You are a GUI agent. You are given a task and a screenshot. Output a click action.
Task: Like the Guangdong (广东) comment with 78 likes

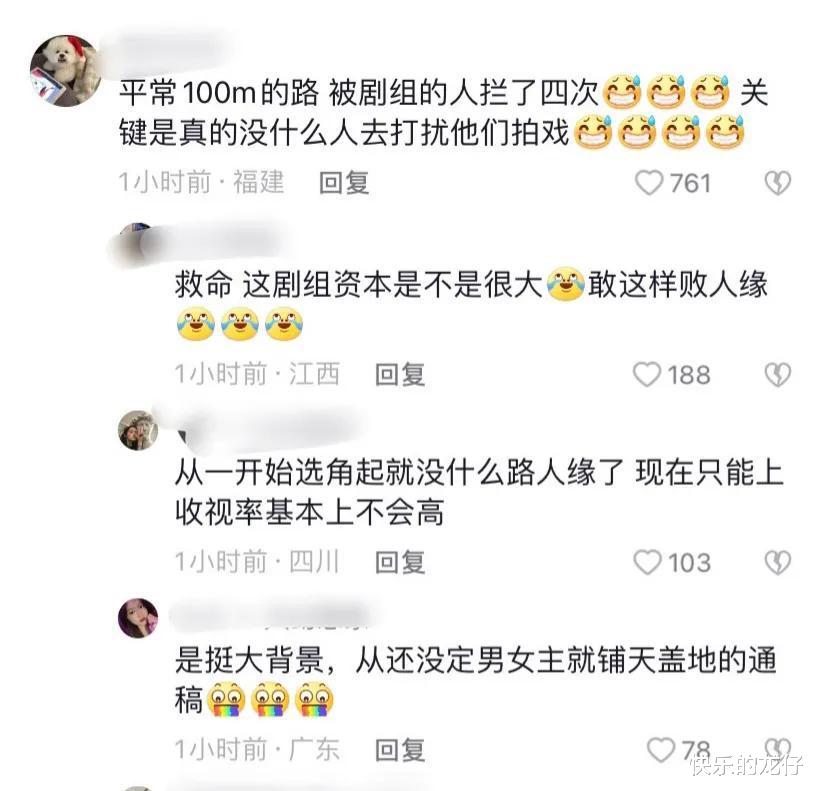pos(661,750)
